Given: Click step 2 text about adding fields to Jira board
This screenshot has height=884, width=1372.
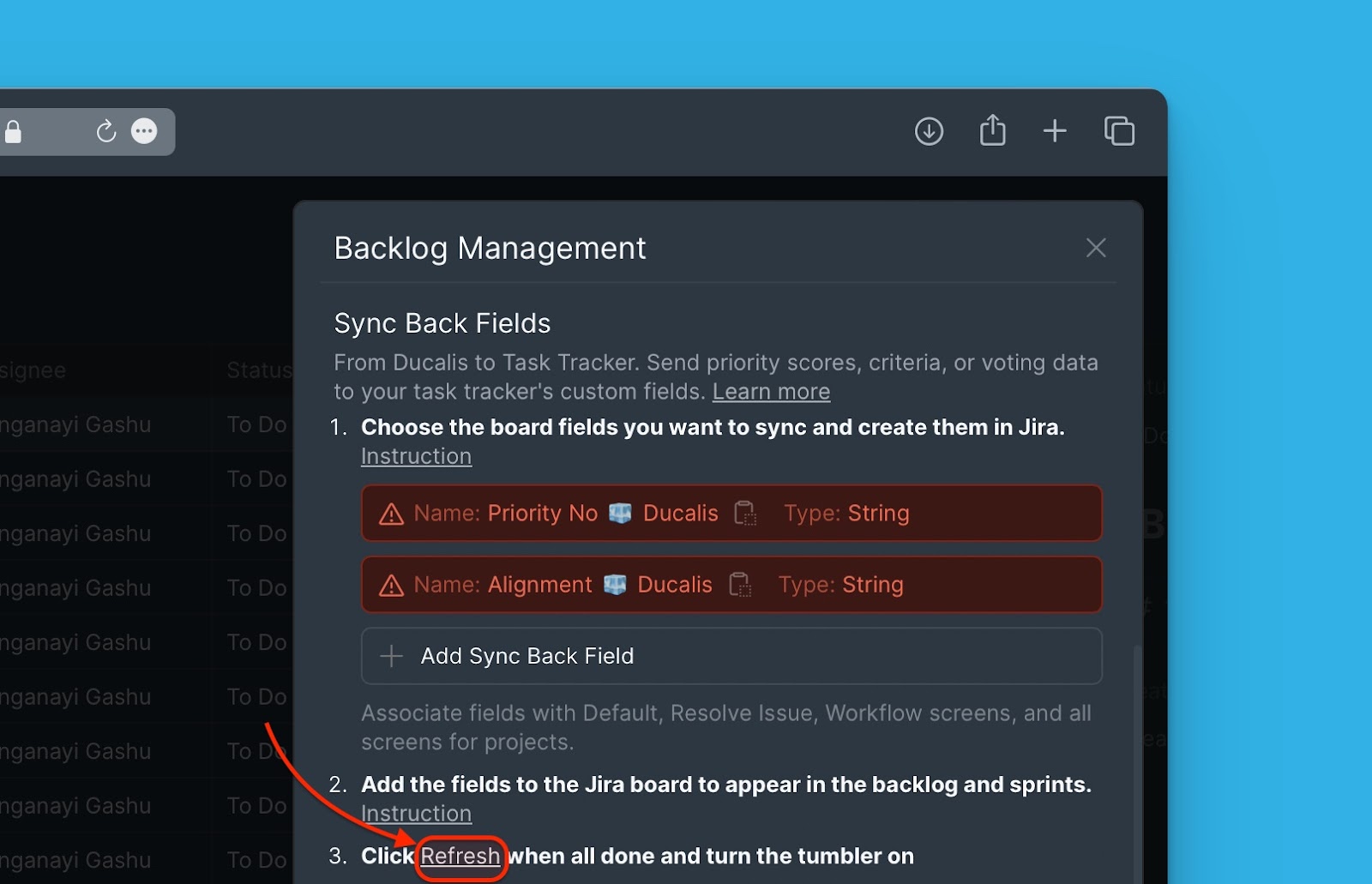Looking at the screenshot, I should (726, 785).
